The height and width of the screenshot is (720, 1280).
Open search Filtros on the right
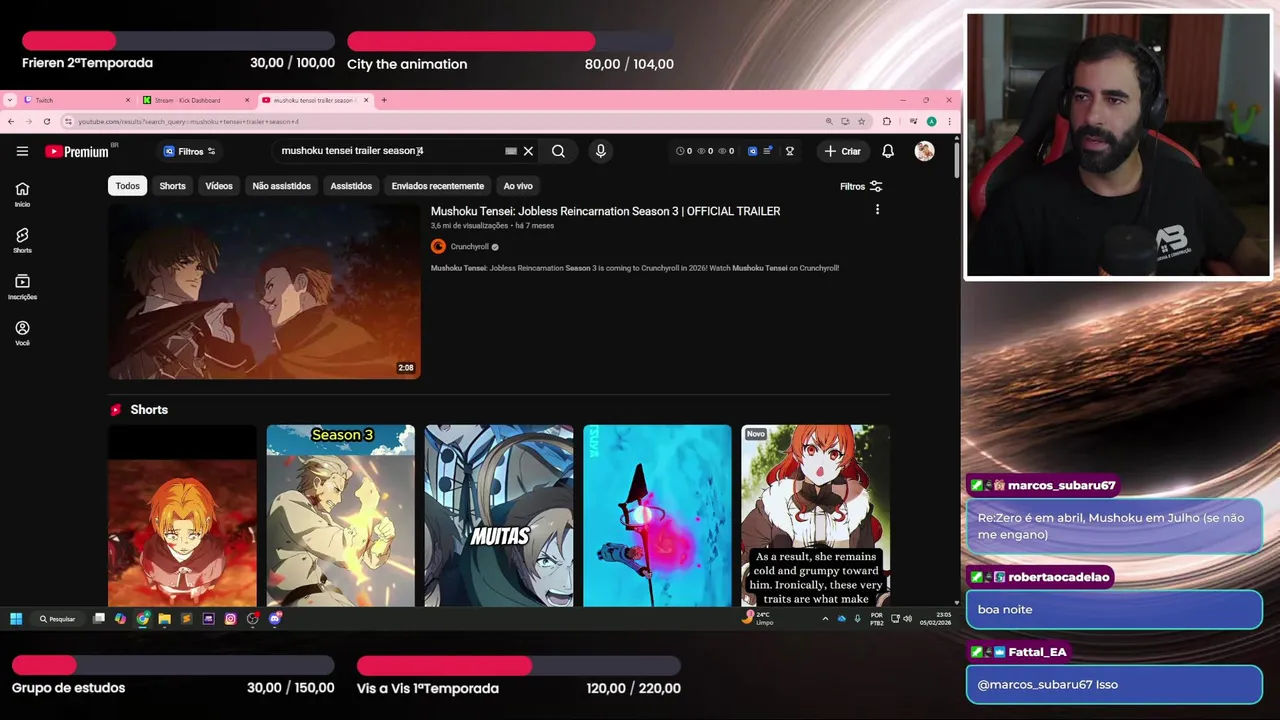(x=861, y=186)
